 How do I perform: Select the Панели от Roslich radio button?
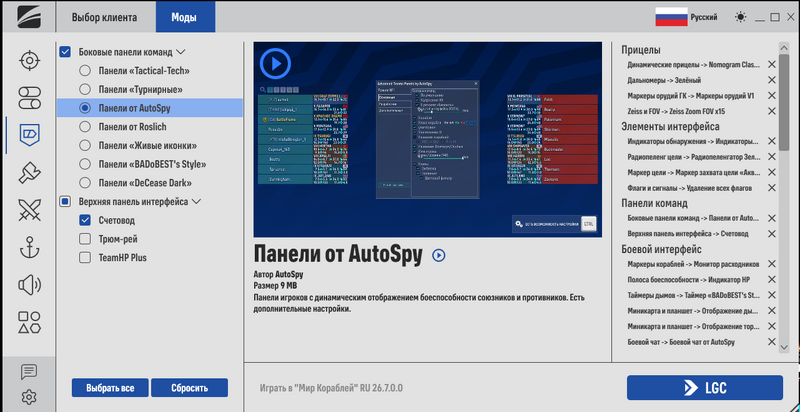point(85,126)
